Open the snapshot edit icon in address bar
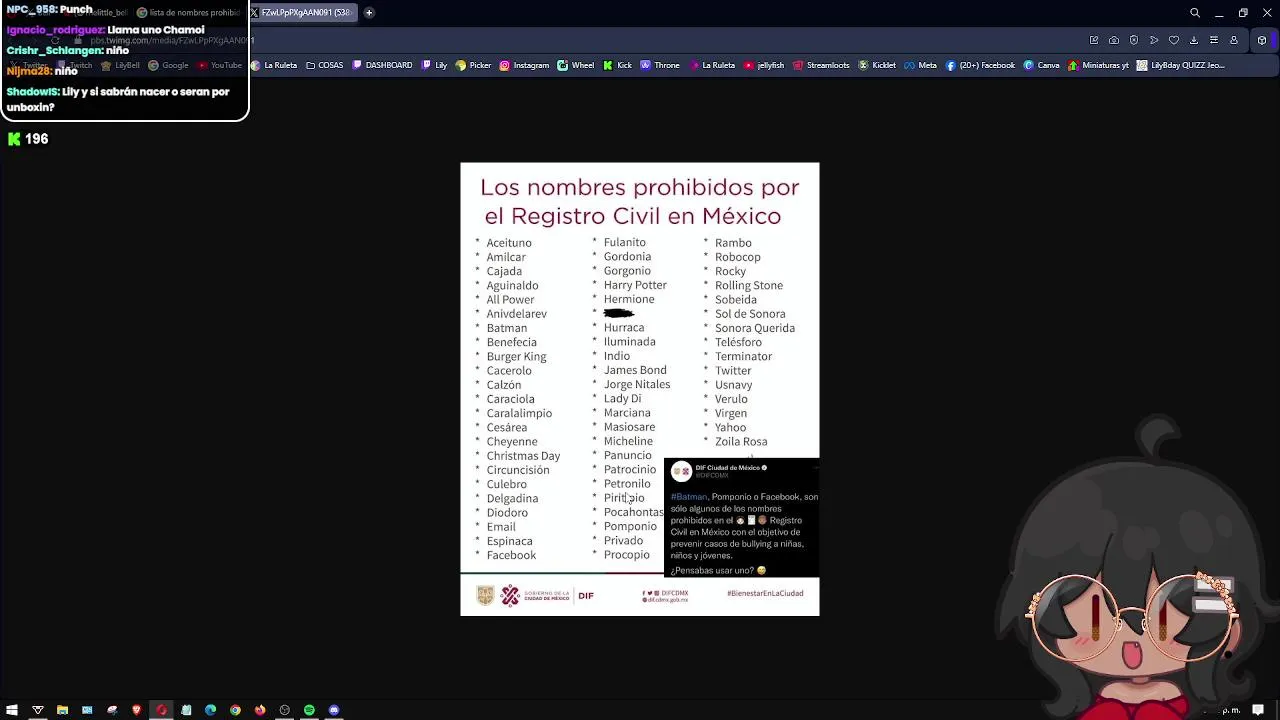This screenshot has height=720, width=1280. (1094, 40)
